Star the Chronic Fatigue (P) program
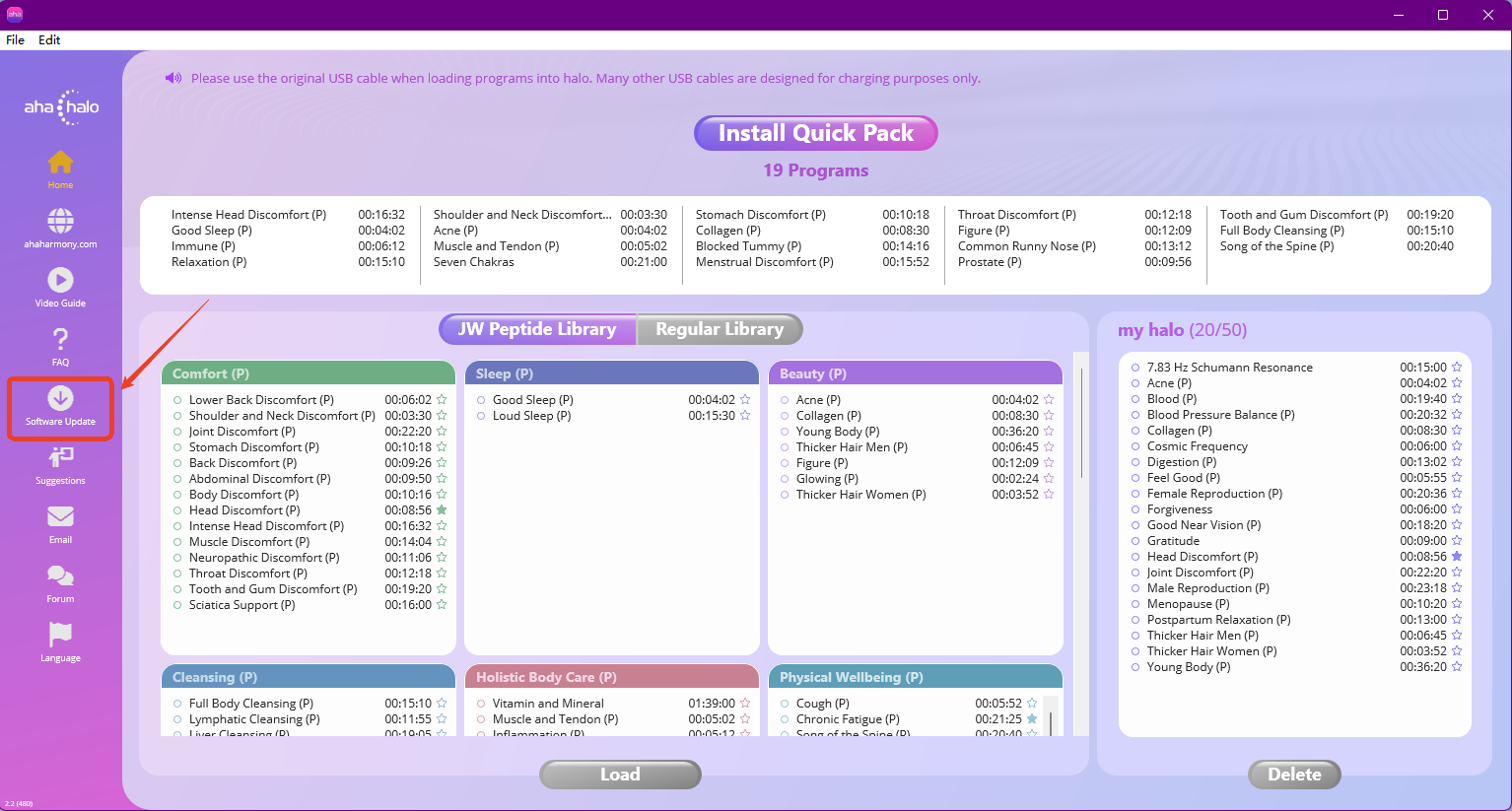 1032,719
